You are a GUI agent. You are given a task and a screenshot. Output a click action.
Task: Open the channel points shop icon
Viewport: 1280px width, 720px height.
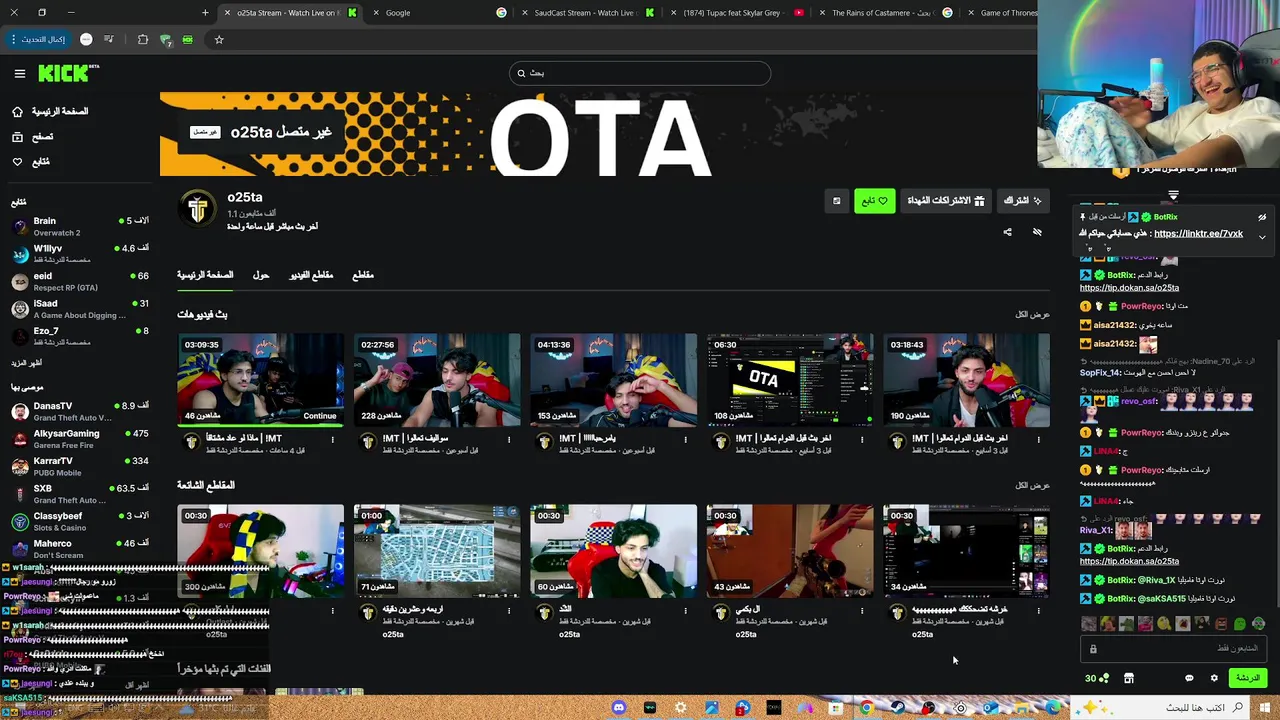coord(1129,678)
